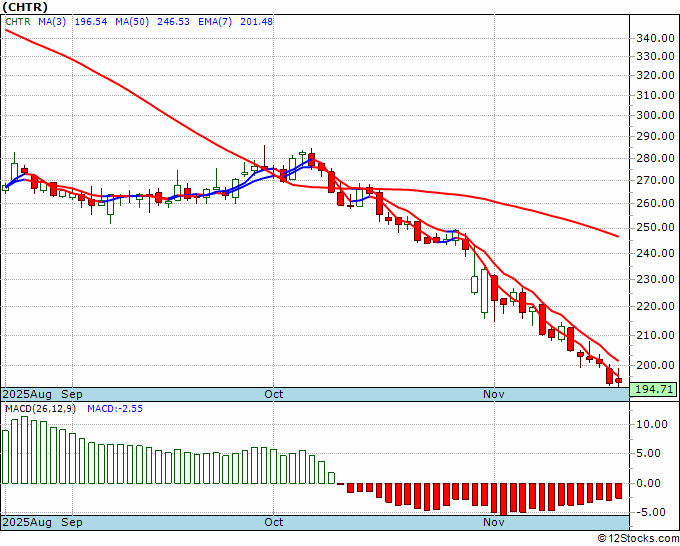Click the MACD(26,12,9) indicator label

40,409
